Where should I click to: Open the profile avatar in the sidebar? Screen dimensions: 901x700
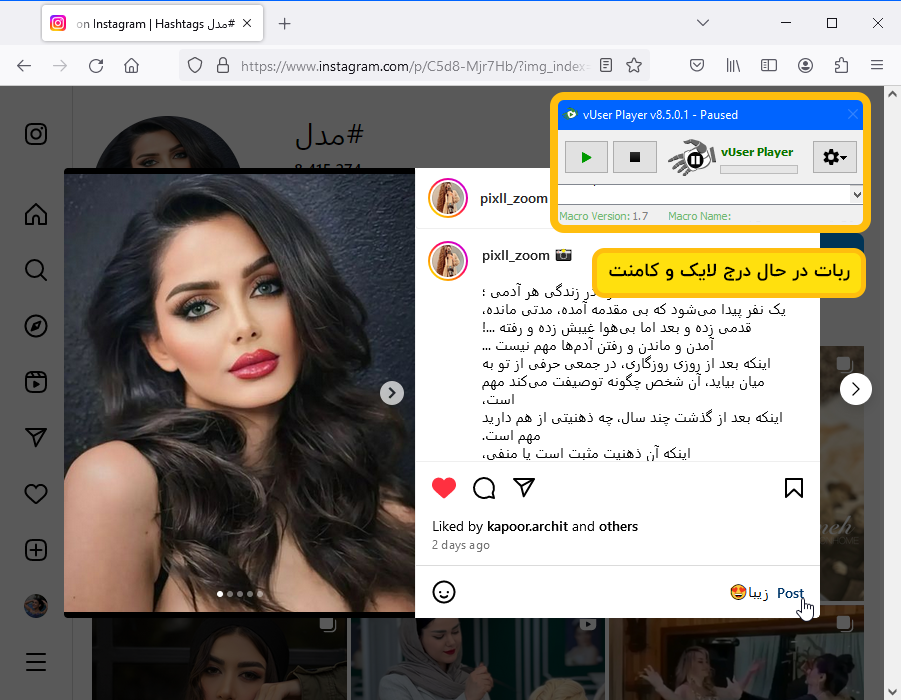[36, 606]
